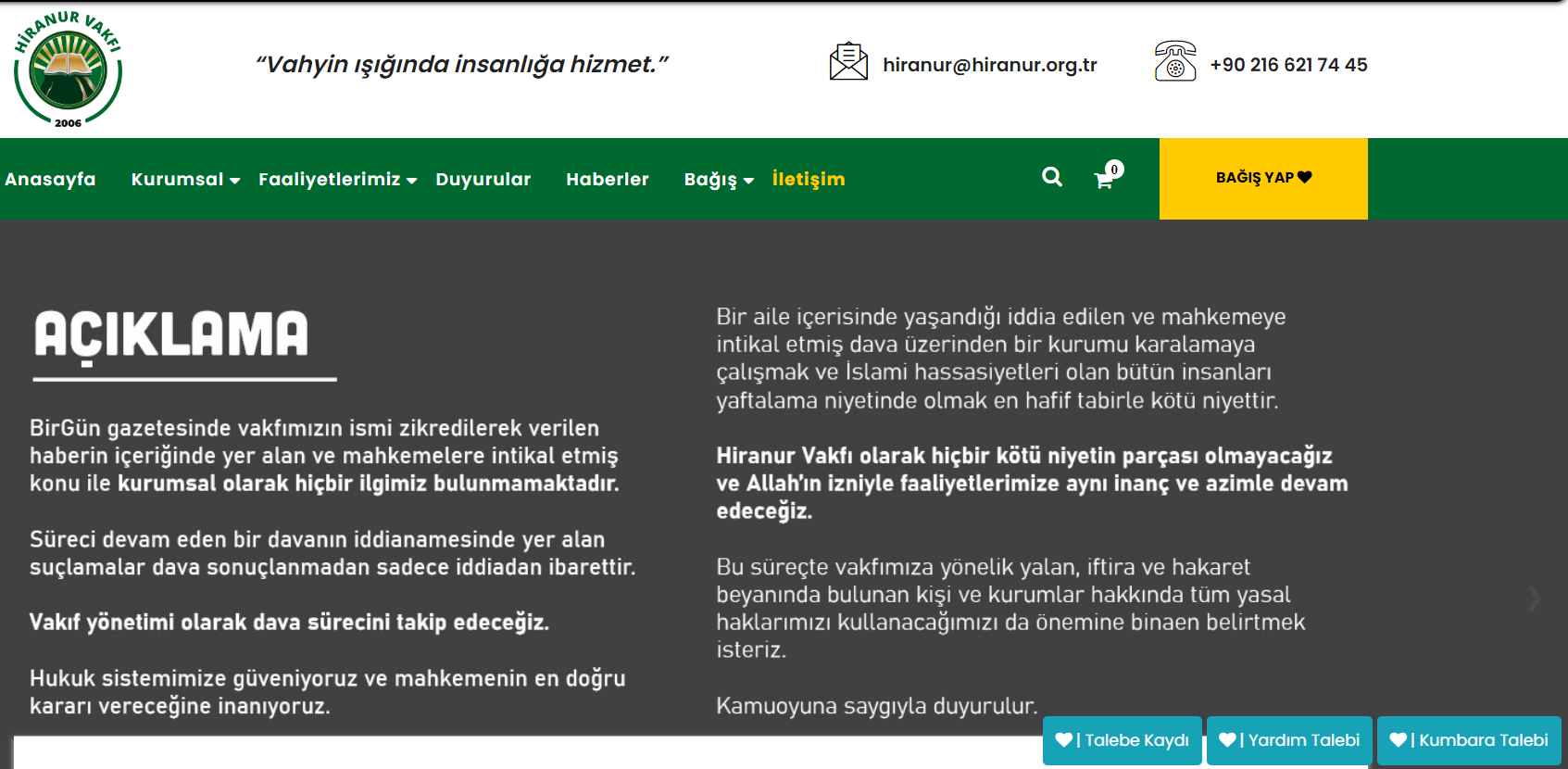This screenshot has height=769, width=1568.
Task: Open the shopping cart icon
Action: [x=1103, y=181]
